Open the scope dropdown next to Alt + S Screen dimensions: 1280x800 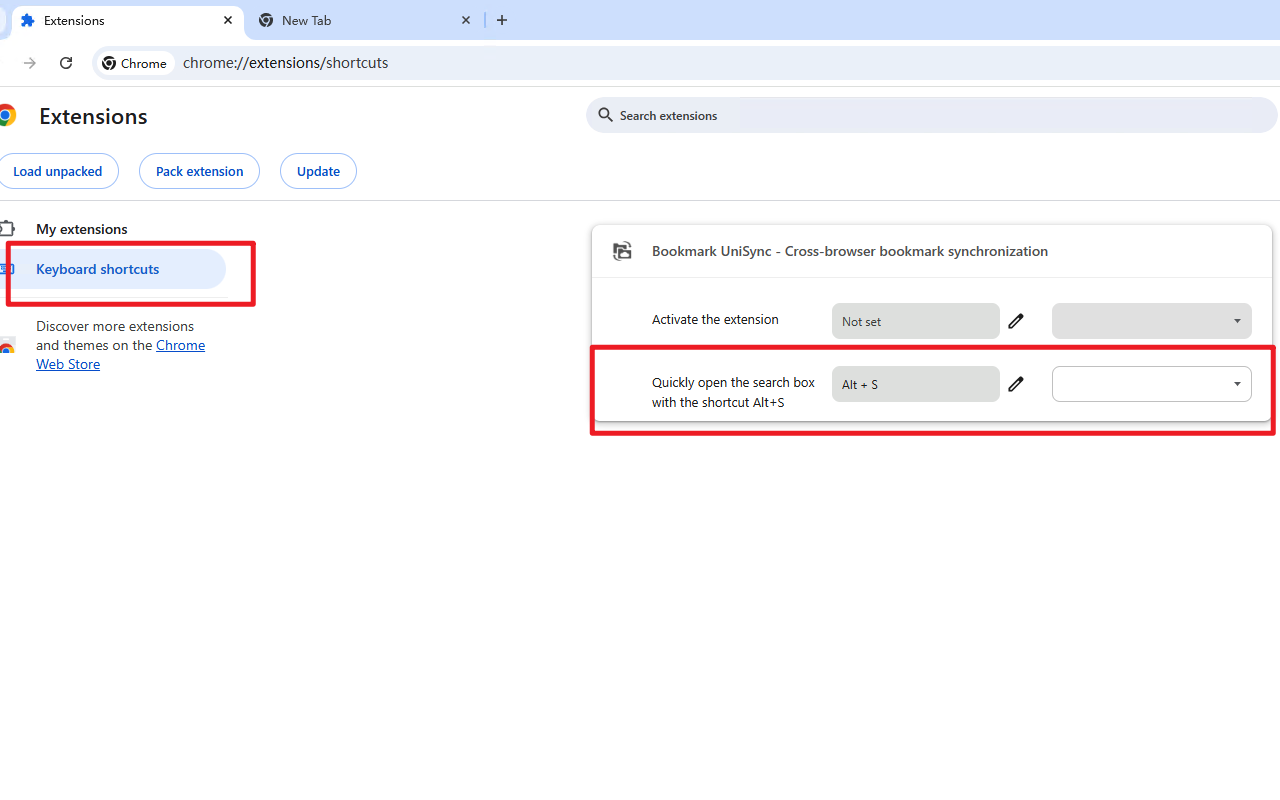point(1151,384)
